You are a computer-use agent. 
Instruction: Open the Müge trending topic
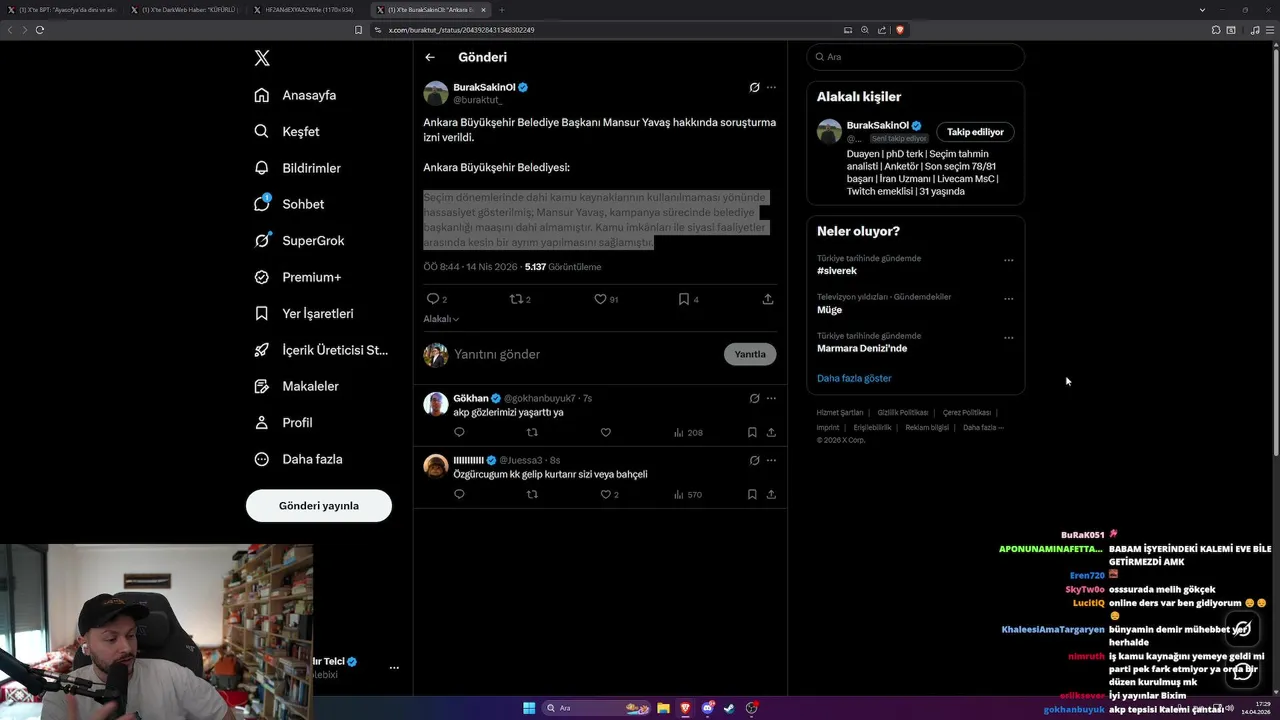coord(830,310)
